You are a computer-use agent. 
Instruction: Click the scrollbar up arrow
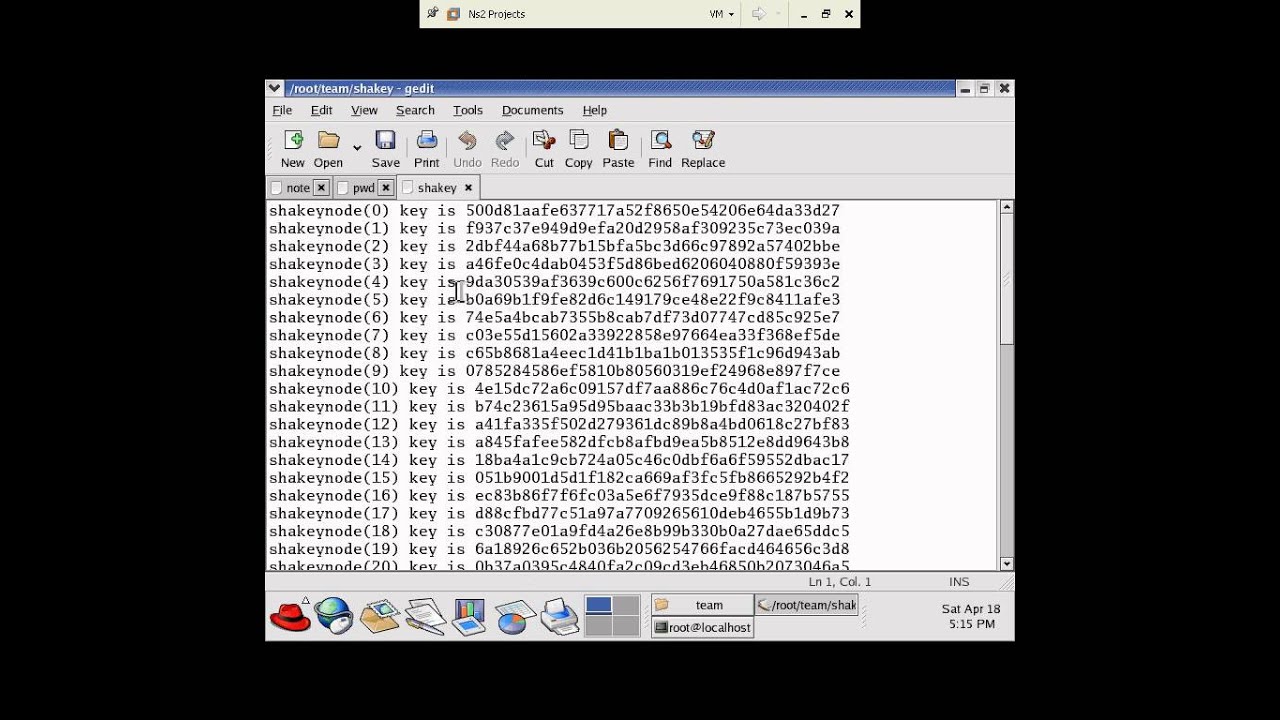[x=1006, y=207]
